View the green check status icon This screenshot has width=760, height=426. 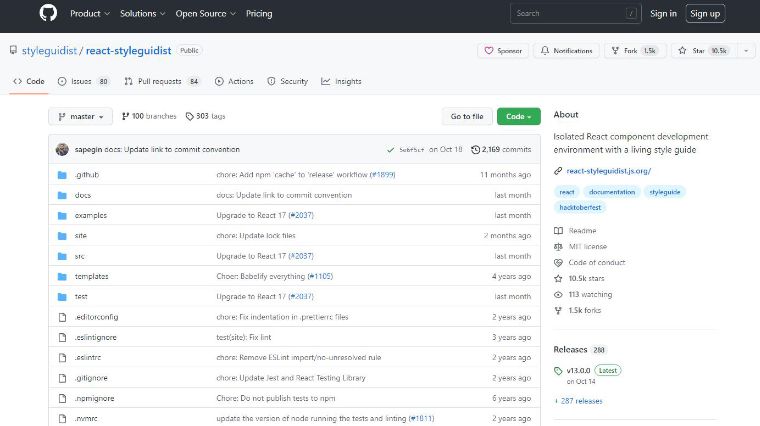coord(390,150)
